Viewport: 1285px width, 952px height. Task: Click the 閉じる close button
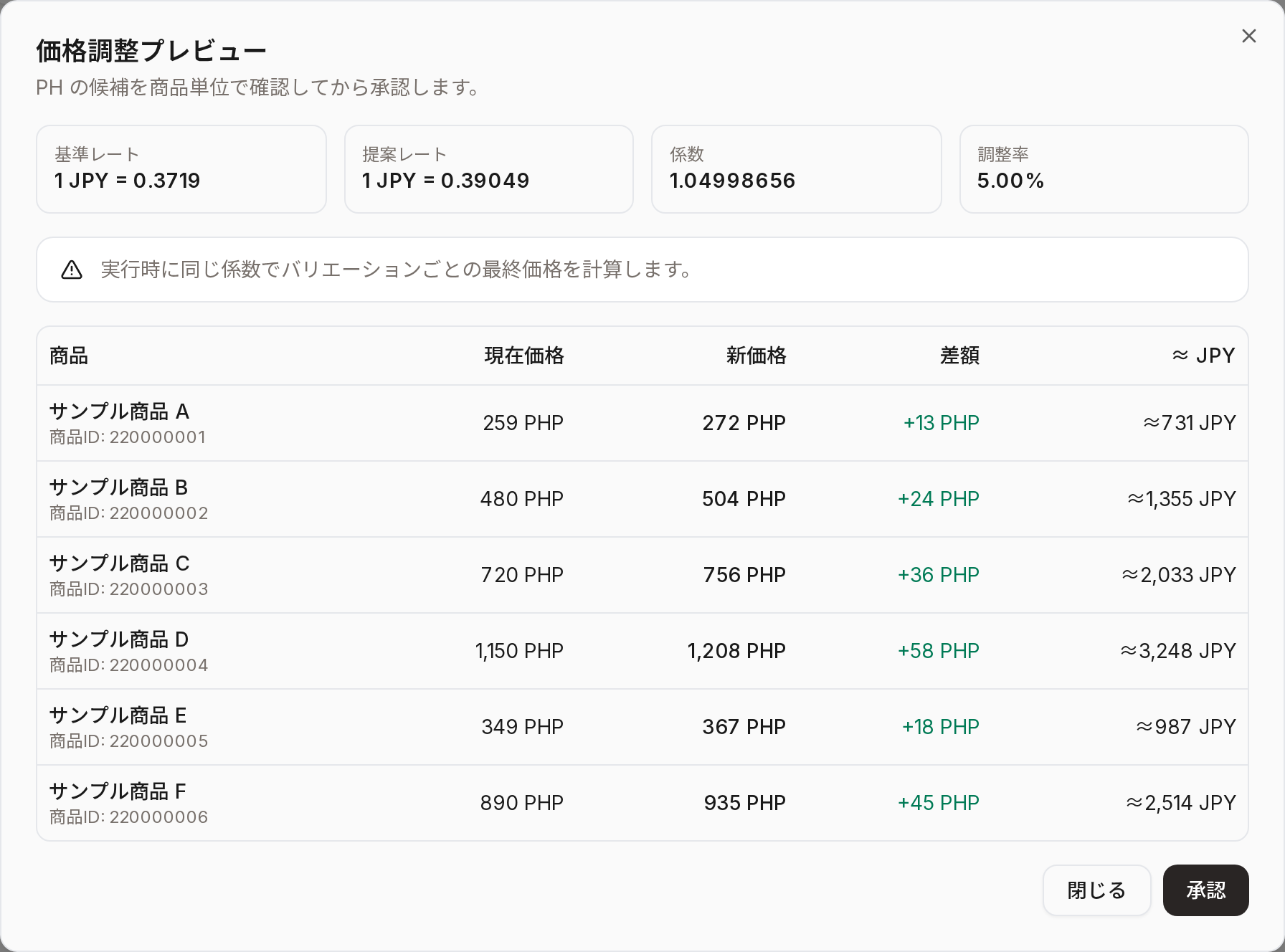[1096, 890]
